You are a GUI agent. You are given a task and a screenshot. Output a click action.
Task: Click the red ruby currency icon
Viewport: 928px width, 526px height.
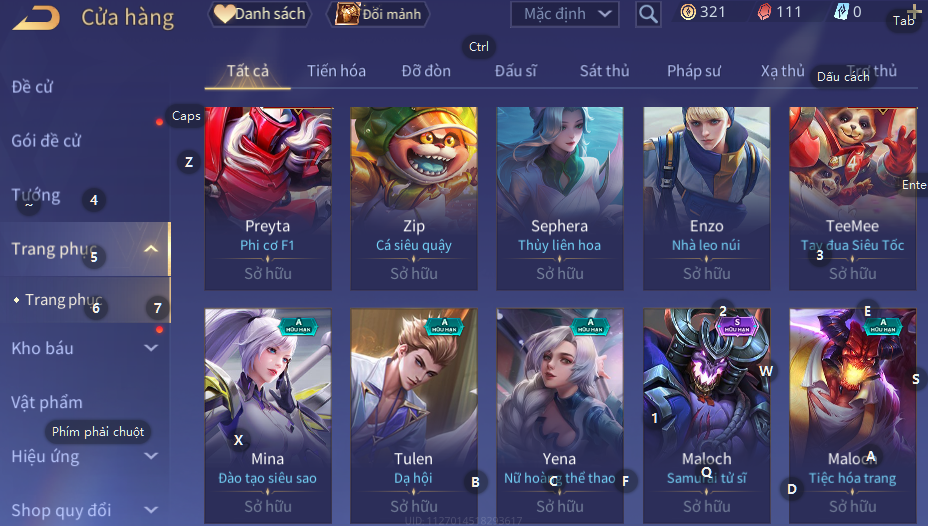tap(765, 12)
